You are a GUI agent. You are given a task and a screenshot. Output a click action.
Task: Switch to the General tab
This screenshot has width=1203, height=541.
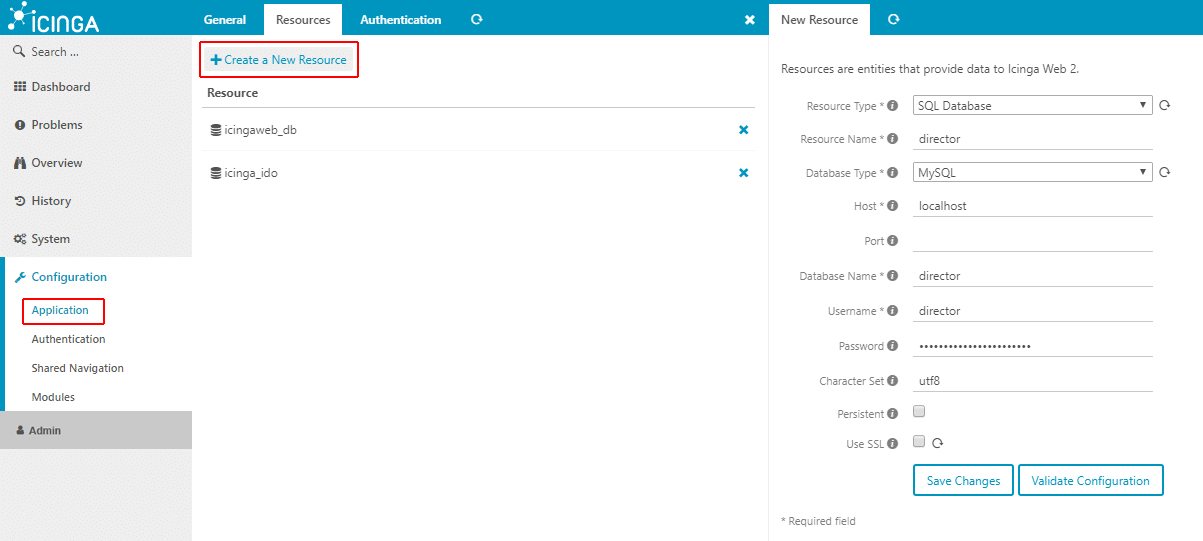(x=225, y=20)
